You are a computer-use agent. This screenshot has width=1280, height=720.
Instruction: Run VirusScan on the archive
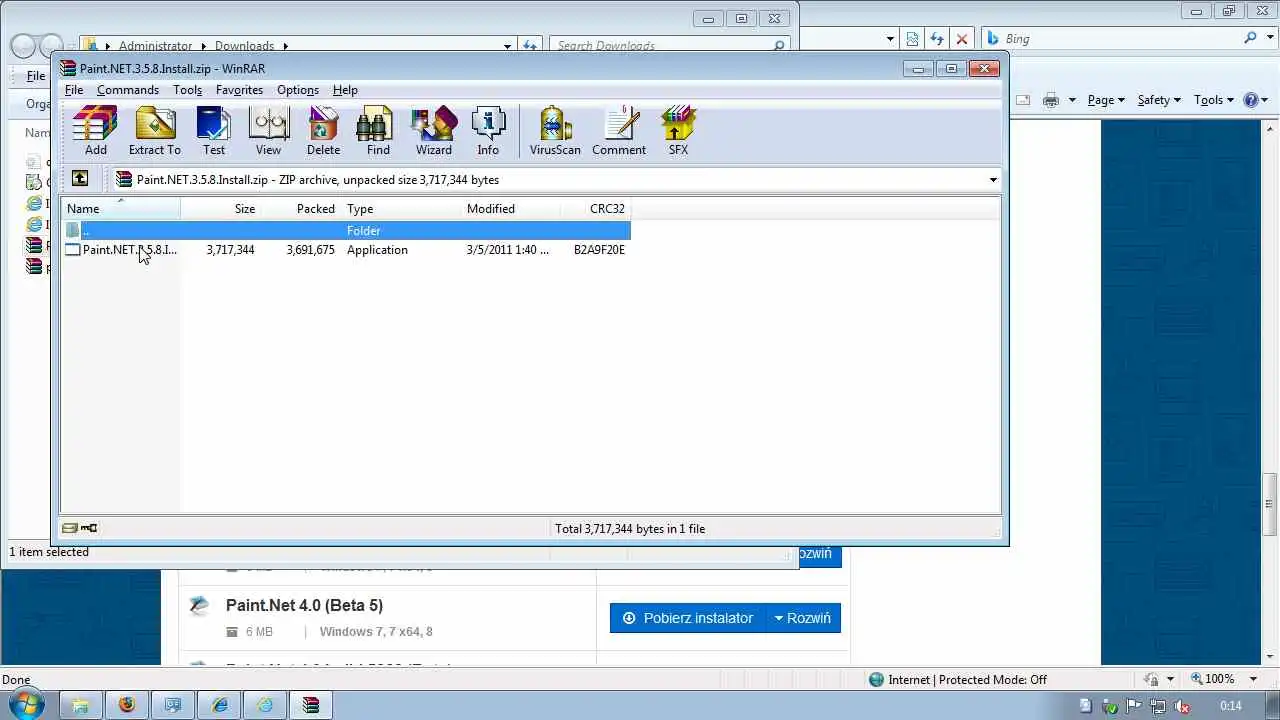(x=555, y=131)
